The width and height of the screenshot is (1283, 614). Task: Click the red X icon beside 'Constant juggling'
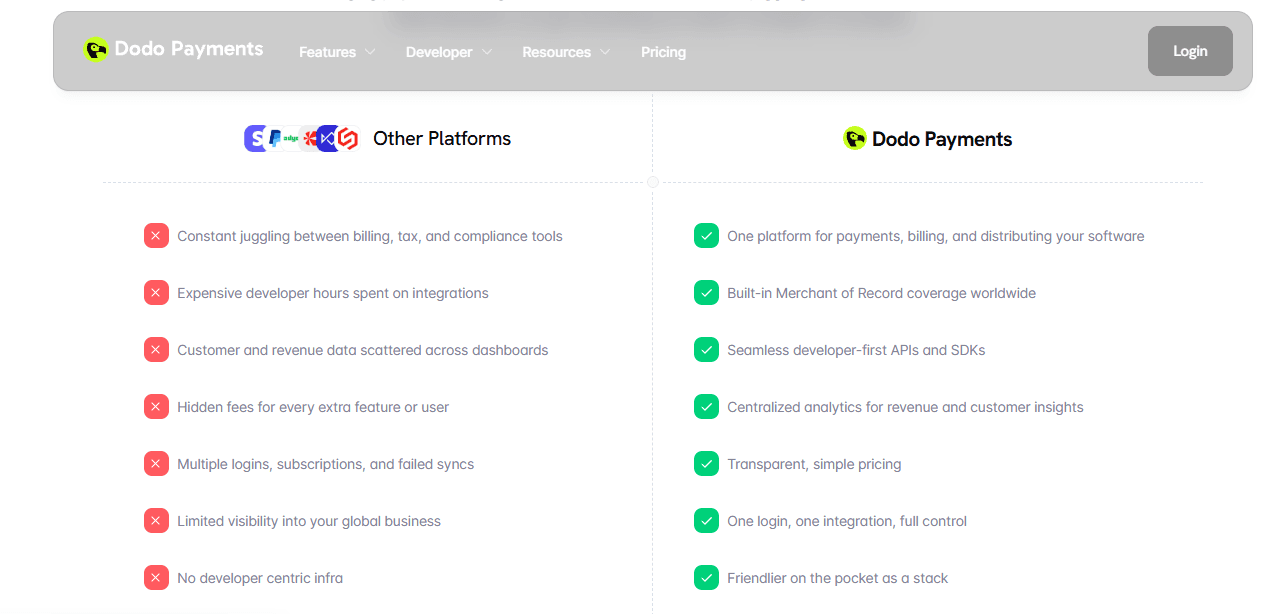(156, 236)
